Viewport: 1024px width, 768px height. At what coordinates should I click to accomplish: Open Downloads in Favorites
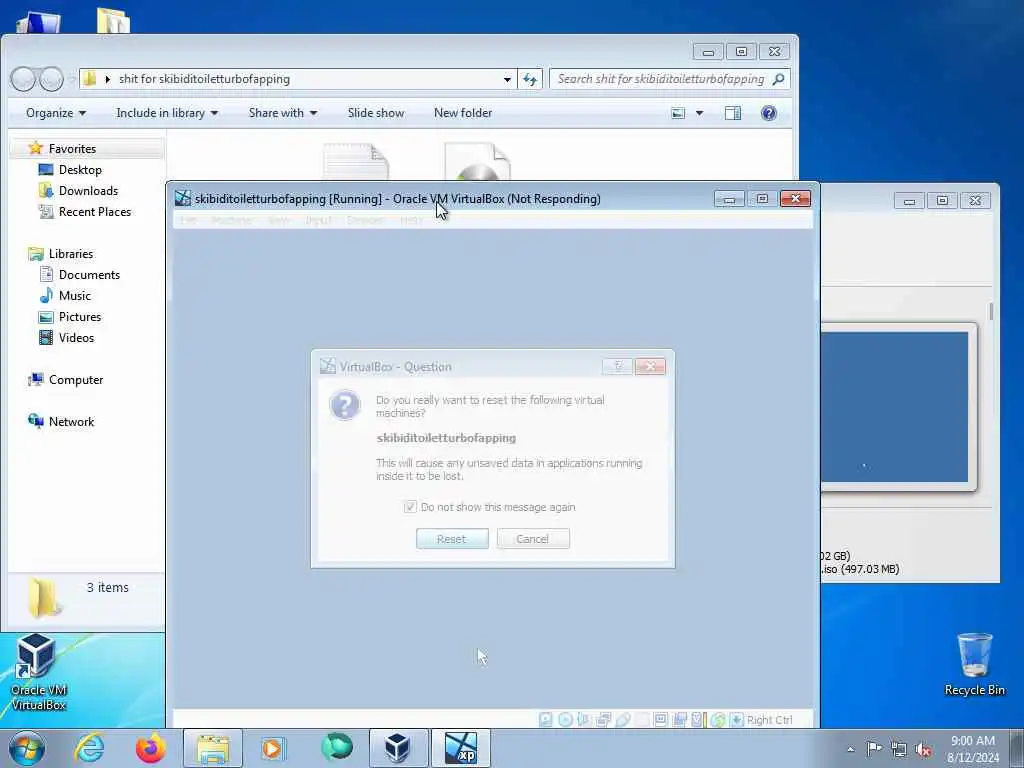click(88, 191)
